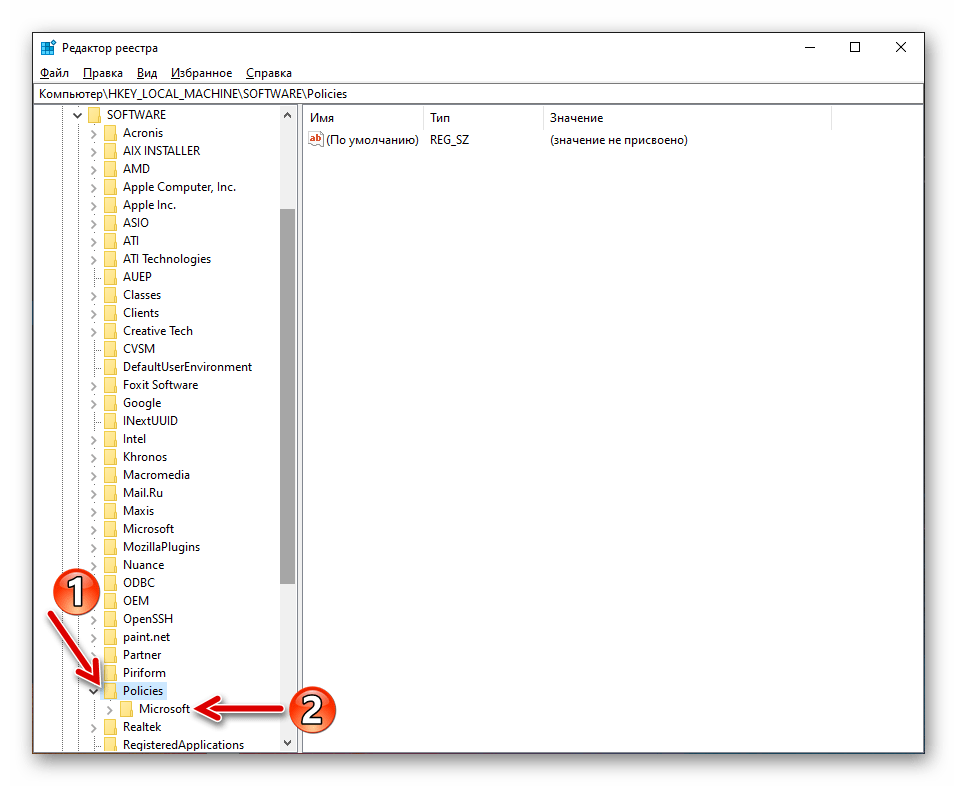Expand the Intel key

click(x=93, y=439)
